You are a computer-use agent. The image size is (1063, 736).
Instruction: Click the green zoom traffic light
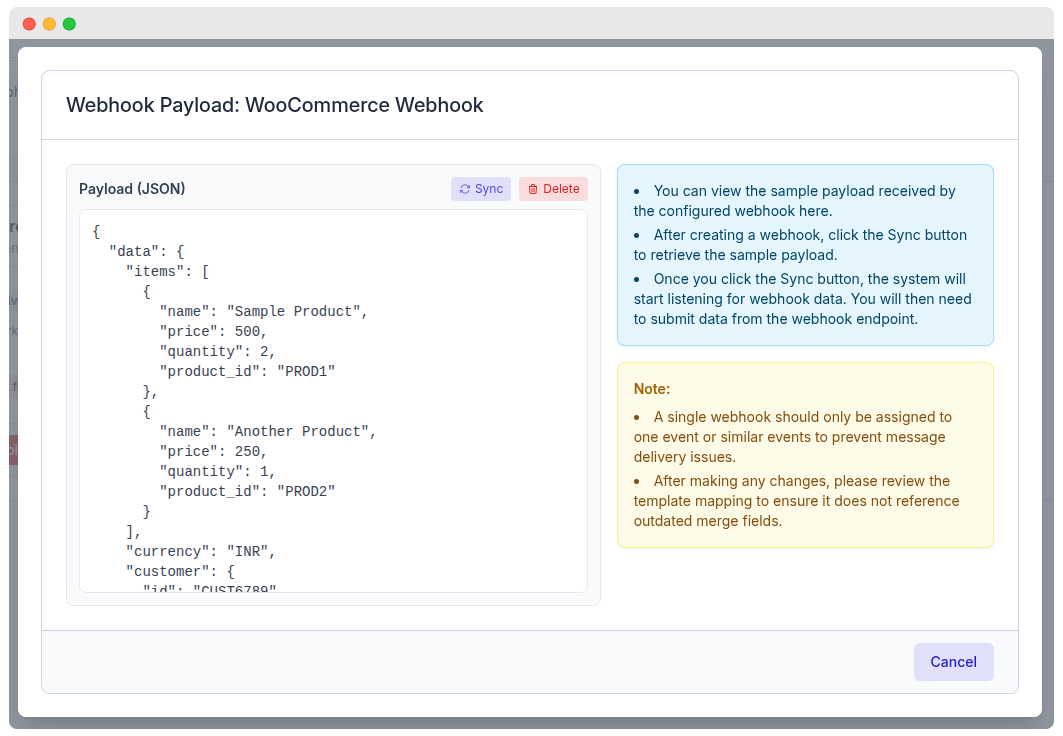click(x=69, y=23)
